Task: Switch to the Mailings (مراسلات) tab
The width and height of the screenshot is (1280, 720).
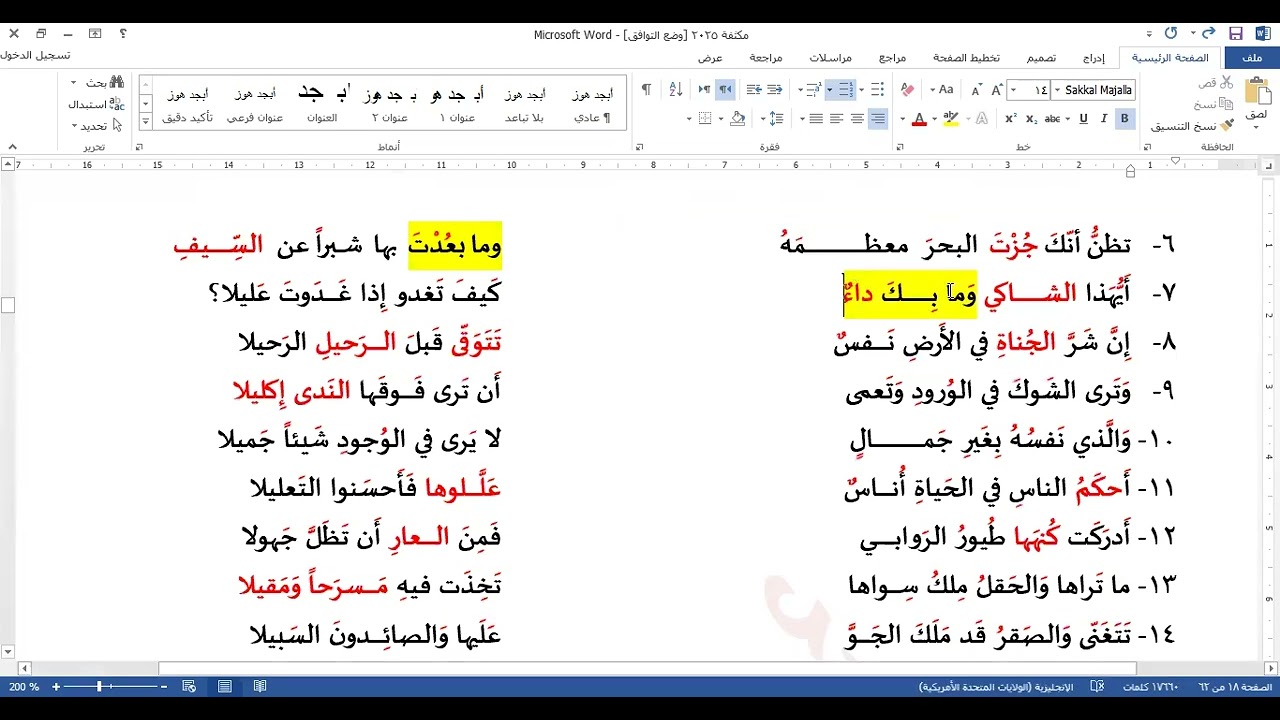Action: 829,58
